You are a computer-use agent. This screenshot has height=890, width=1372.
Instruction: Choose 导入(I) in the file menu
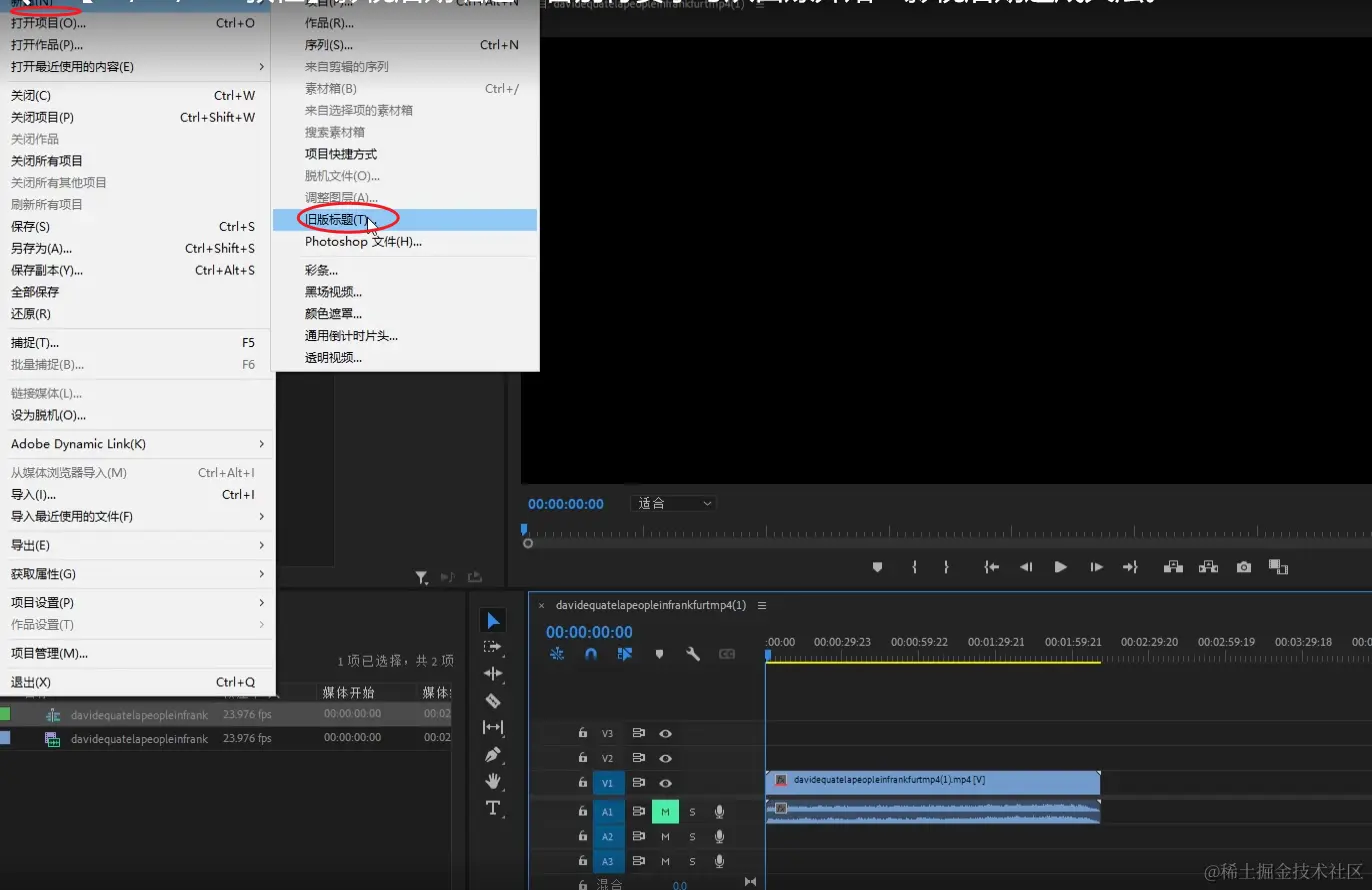[x=138, y=495]
